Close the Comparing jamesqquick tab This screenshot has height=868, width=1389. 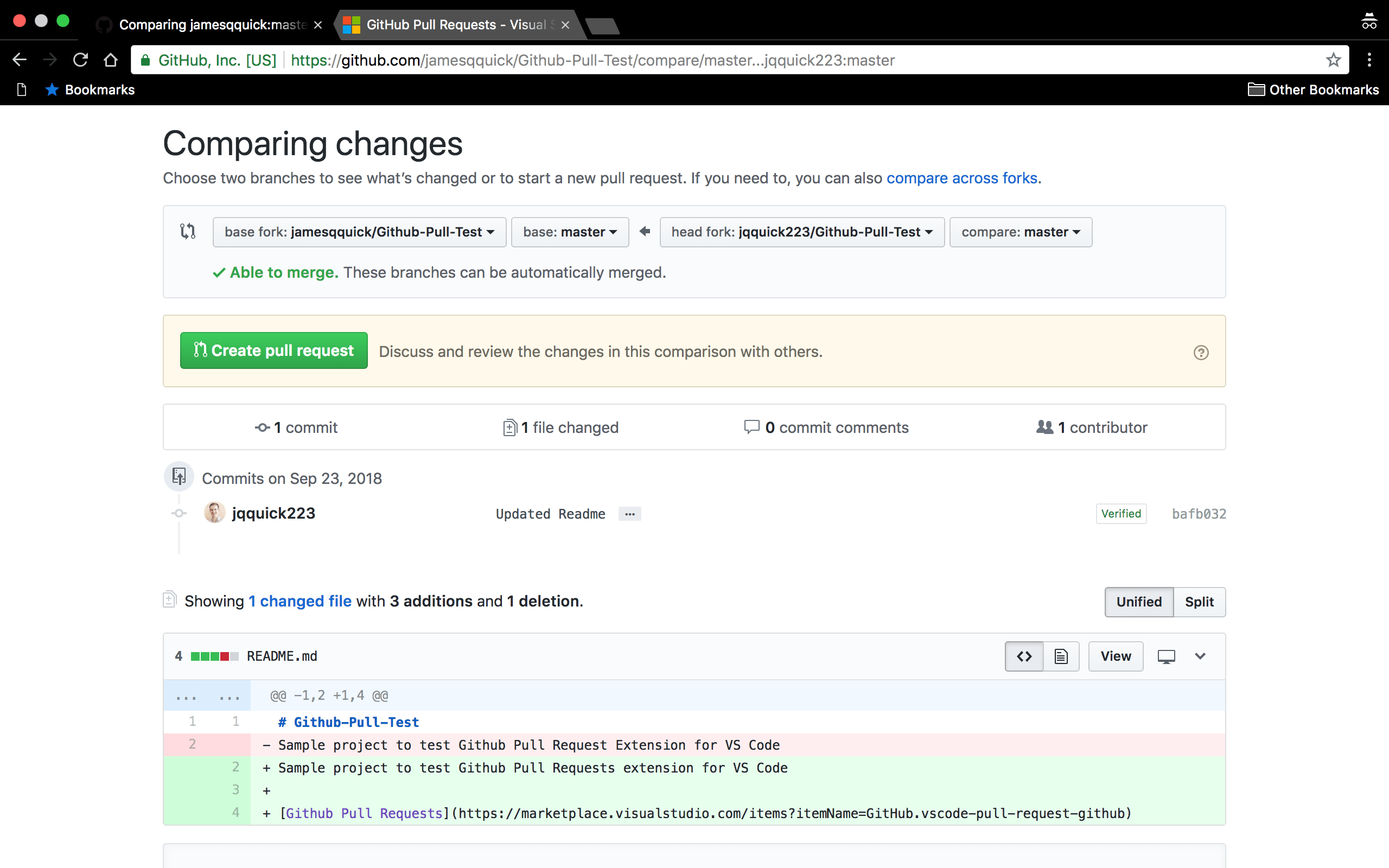coord(318,25)
